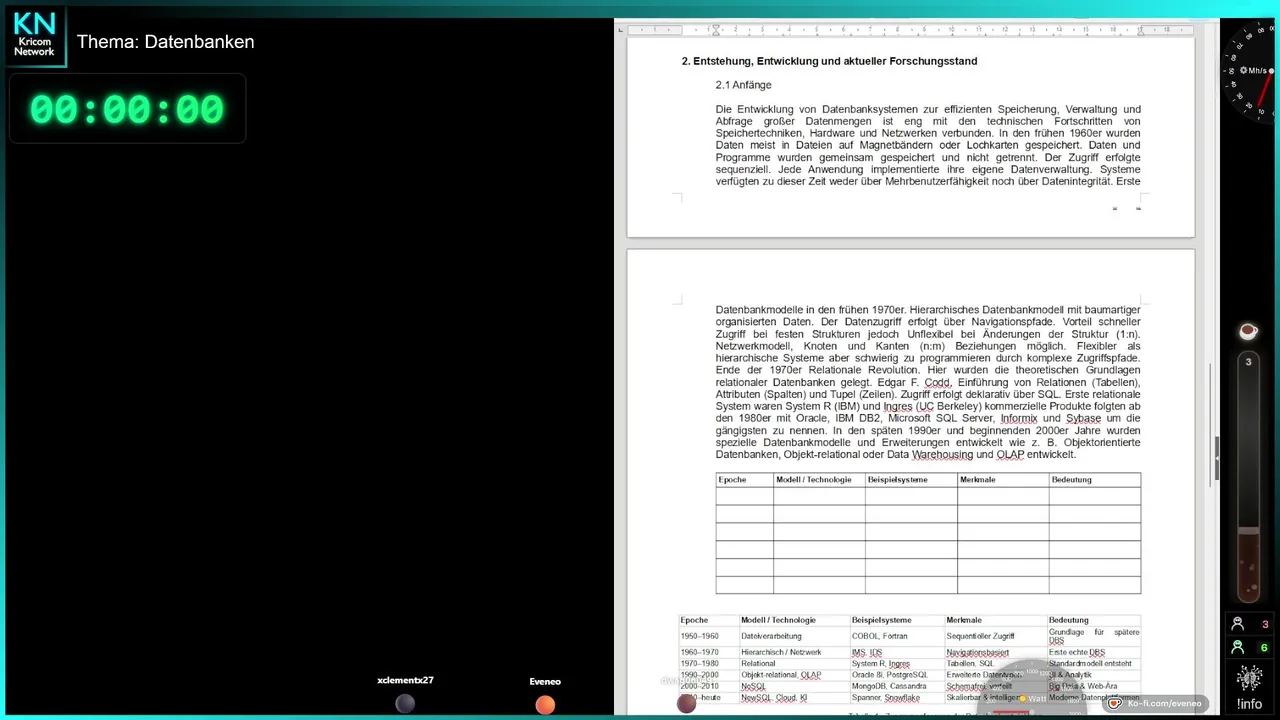Click the first empty cell under Epoche
The height and width of the screenshot is (720, 1280).
tap(744, 496)
